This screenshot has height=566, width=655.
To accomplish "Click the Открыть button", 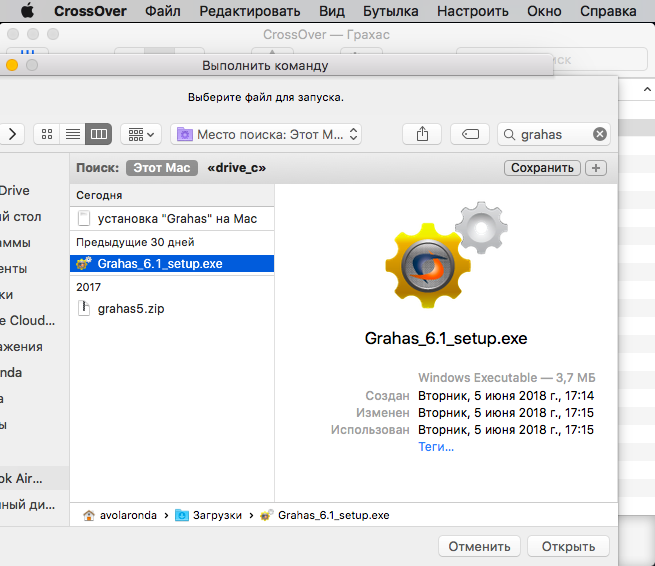I will coord(568,546).
